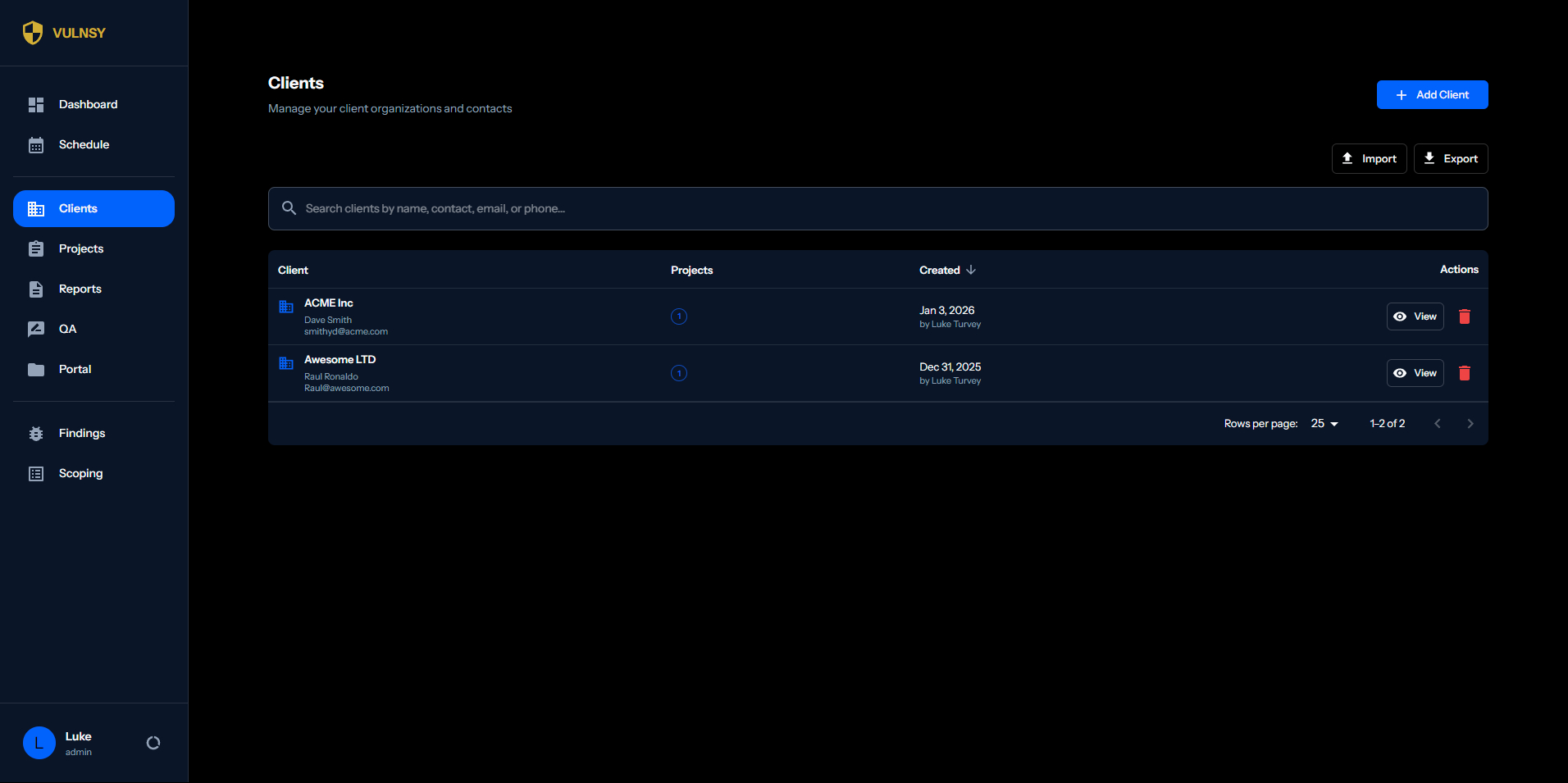Open the Dashboard from the sidebar
The height and width of the screenshot is (783, 1568).
click(x=88, y=104)
